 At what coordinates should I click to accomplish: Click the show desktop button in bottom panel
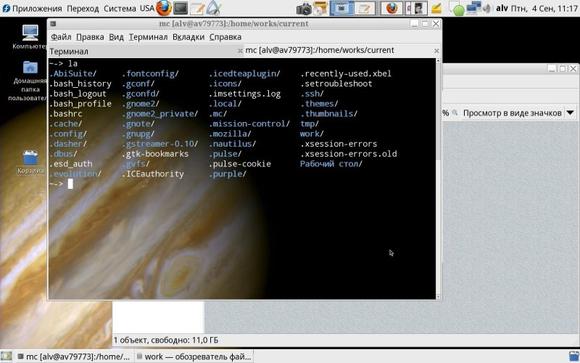6,356
